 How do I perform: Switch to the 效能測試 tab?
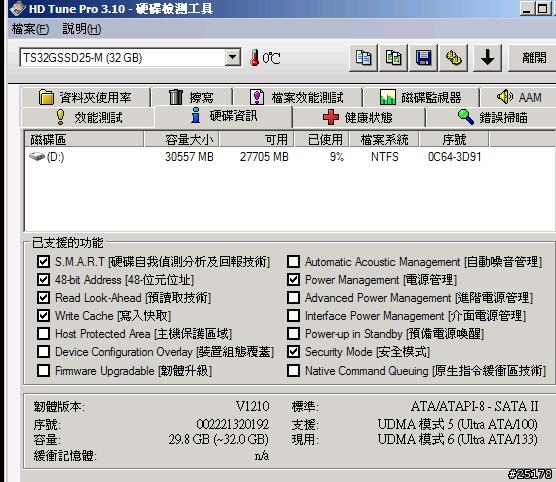89,117
